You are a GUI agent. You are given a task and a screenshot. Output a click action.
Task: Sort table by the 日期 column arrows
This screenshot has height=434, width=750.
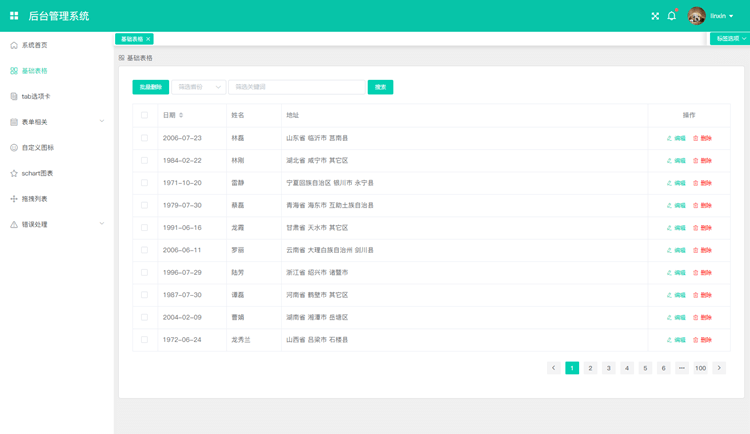pos(181,115)
